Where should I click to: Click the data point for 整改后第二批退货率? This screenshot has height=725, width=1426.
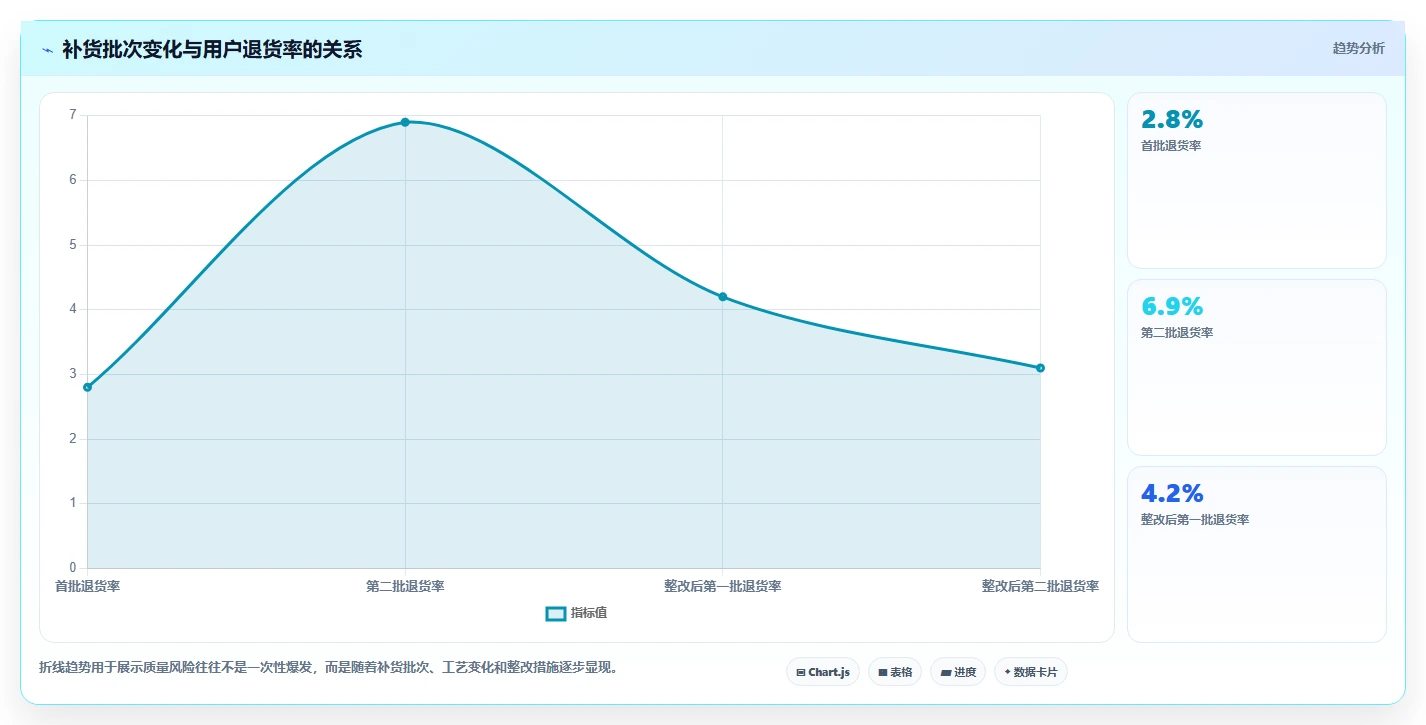(1040, 368)
